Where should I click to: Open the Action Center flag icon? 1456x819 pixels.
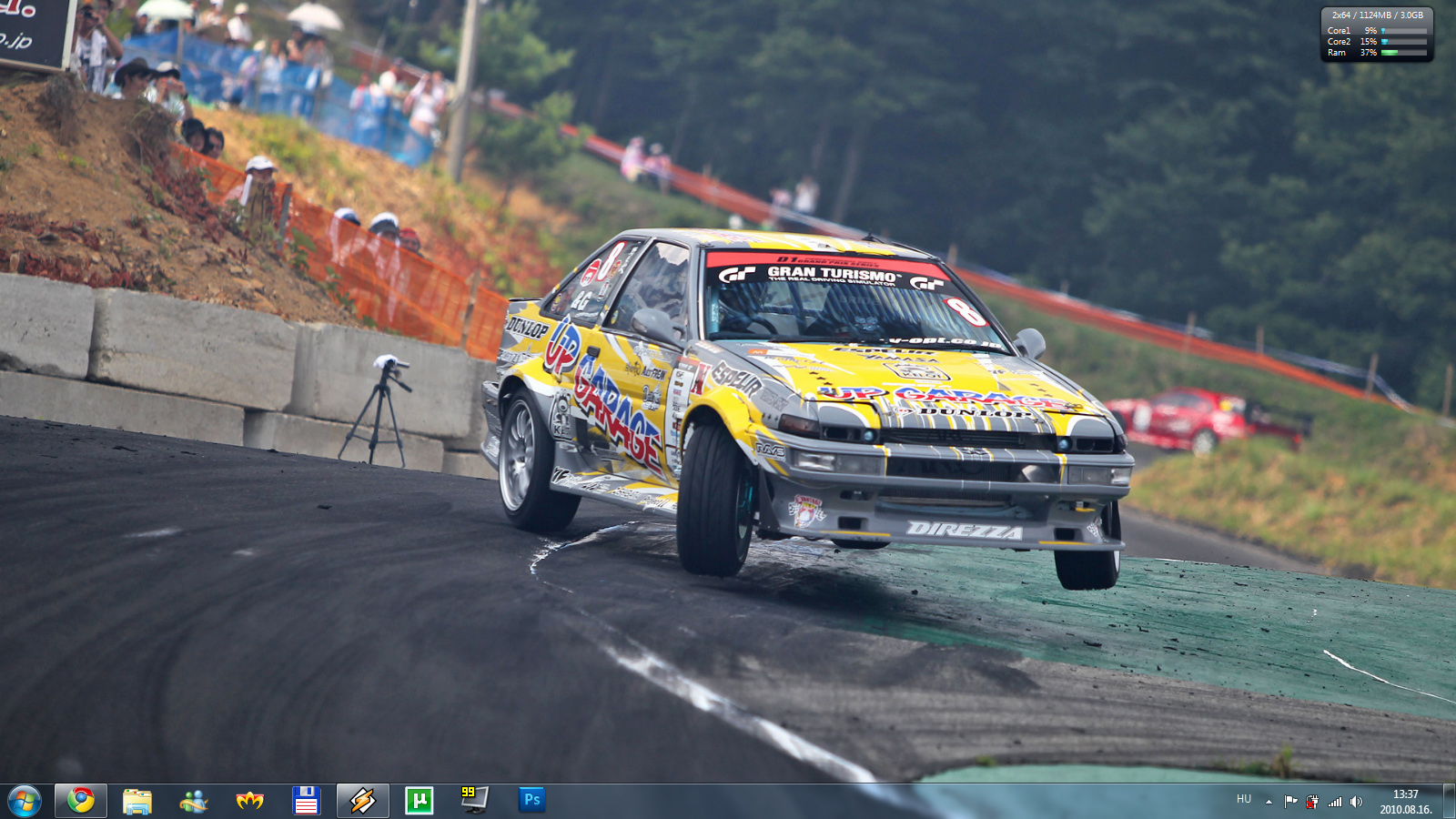pos(1290,802)
